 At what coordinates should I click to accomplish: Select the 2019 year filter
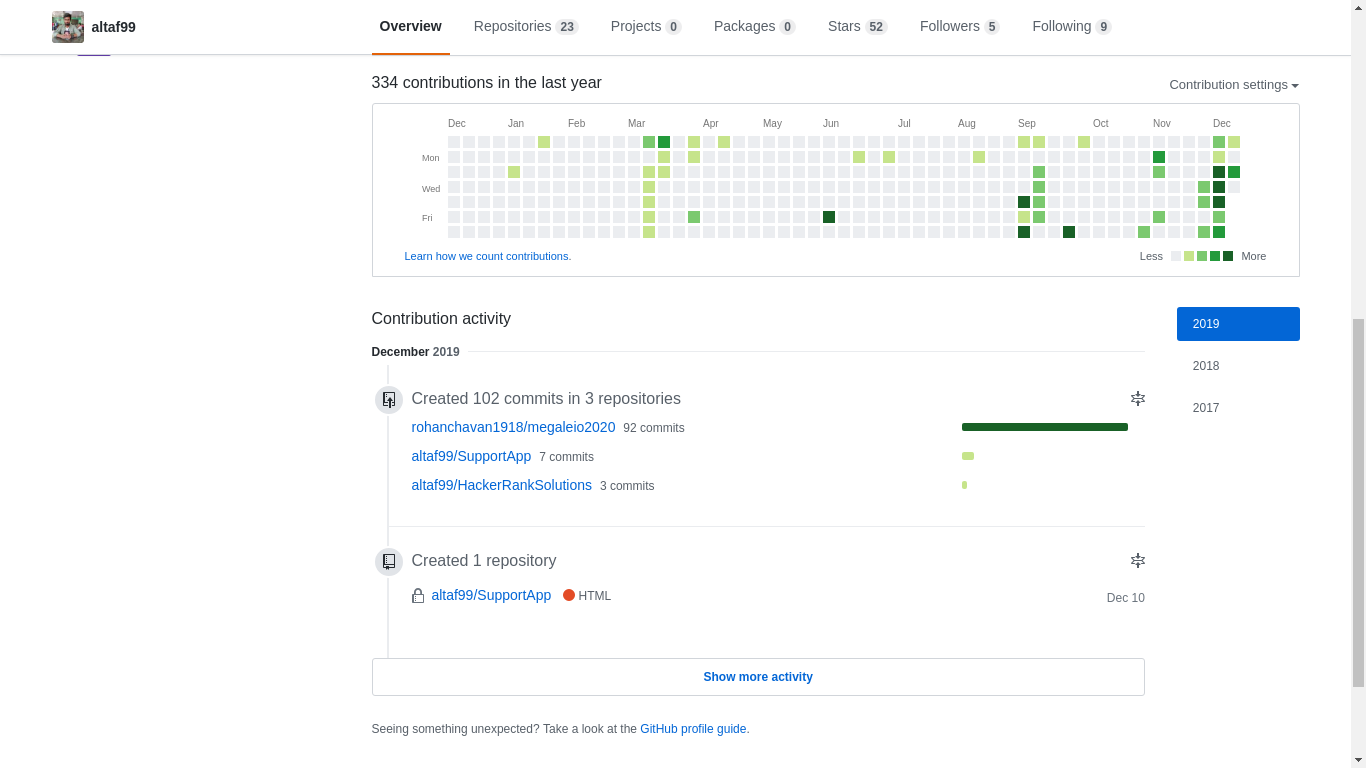coord(1238,324)
